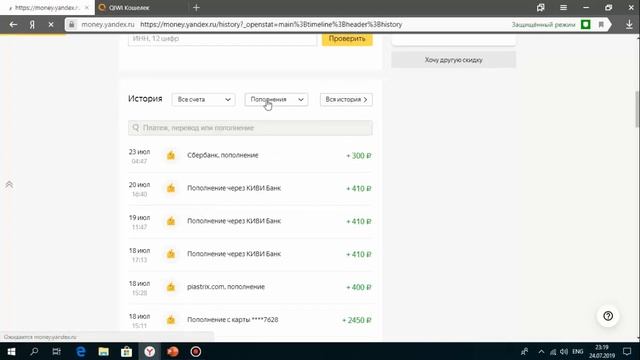Open Microsoft Store from taskbar
Image resolution: width=640 pixels, height=360 pixels.
(127, 351)
